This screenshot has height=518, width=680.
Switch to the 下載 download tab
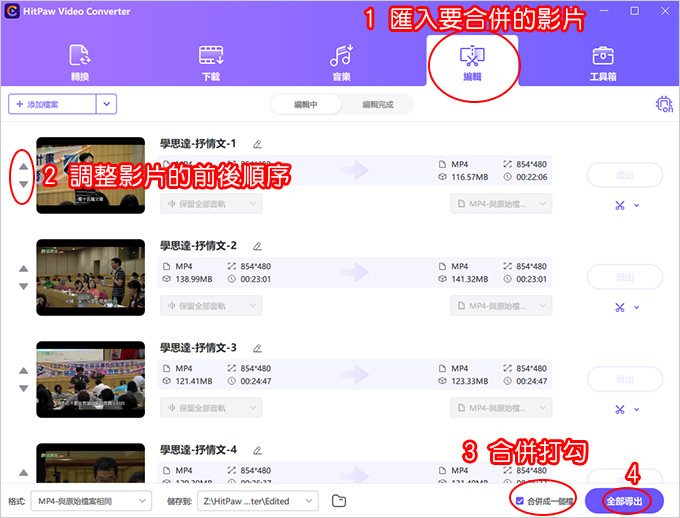[211, 62]
